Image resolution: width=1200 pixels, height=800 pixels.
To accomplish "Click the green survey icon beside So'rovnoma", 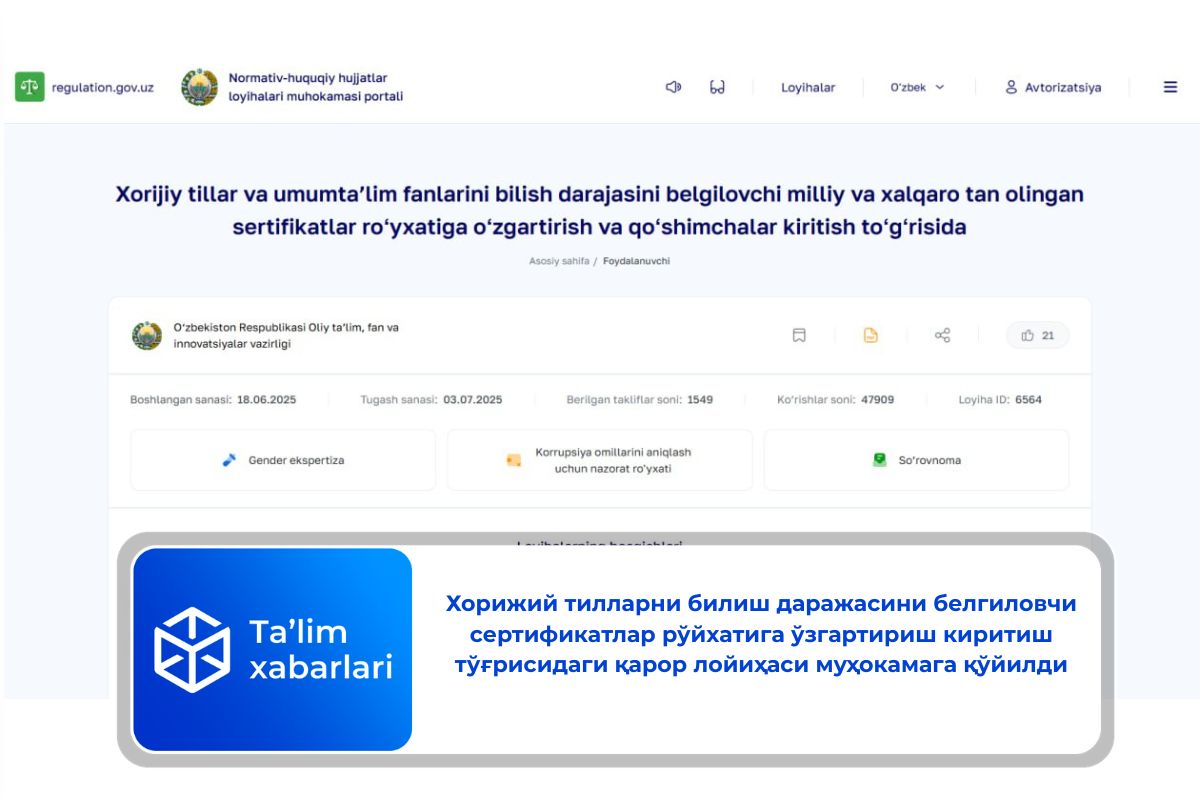I will click(x=879, y=460).
